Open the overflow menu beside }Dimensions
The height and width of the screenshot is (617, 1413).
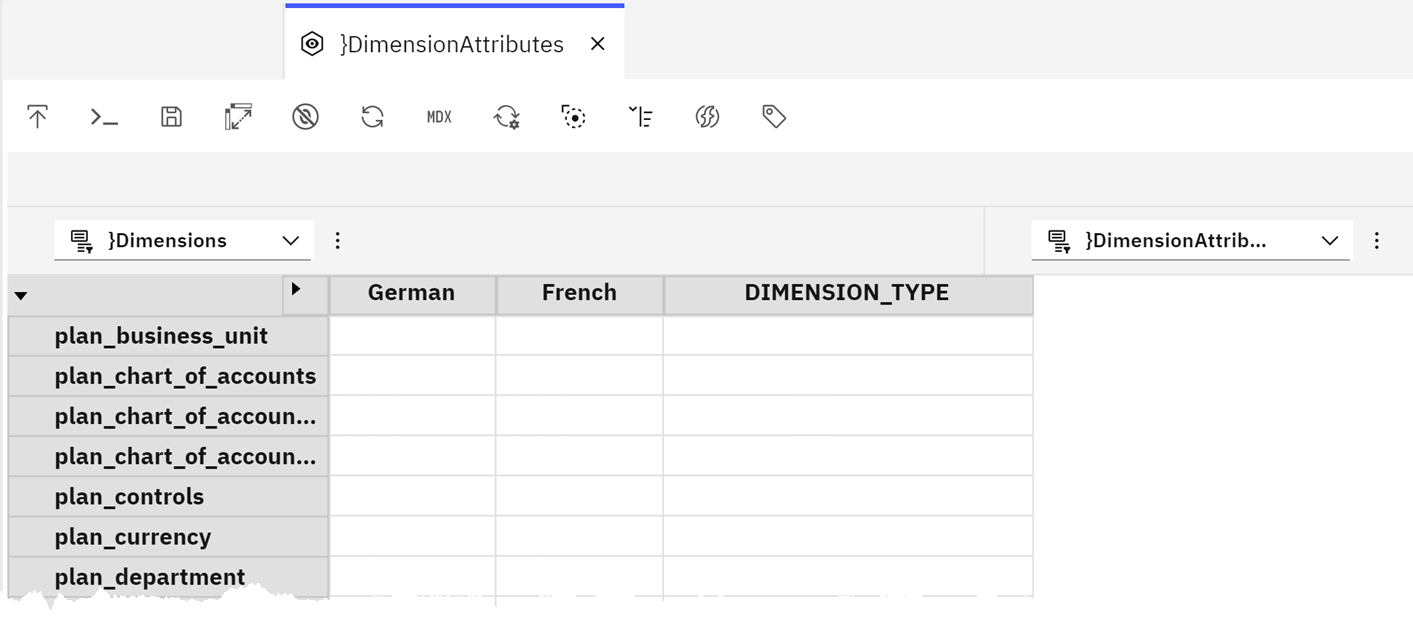[338, 240]
